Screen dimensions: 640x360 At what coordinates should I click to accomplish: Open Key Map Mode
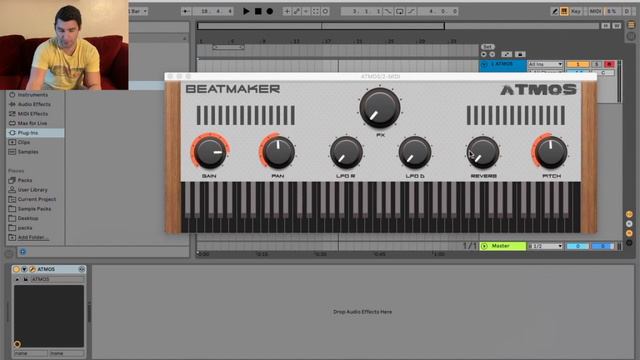pyautogui.click(x=576, y=11)
